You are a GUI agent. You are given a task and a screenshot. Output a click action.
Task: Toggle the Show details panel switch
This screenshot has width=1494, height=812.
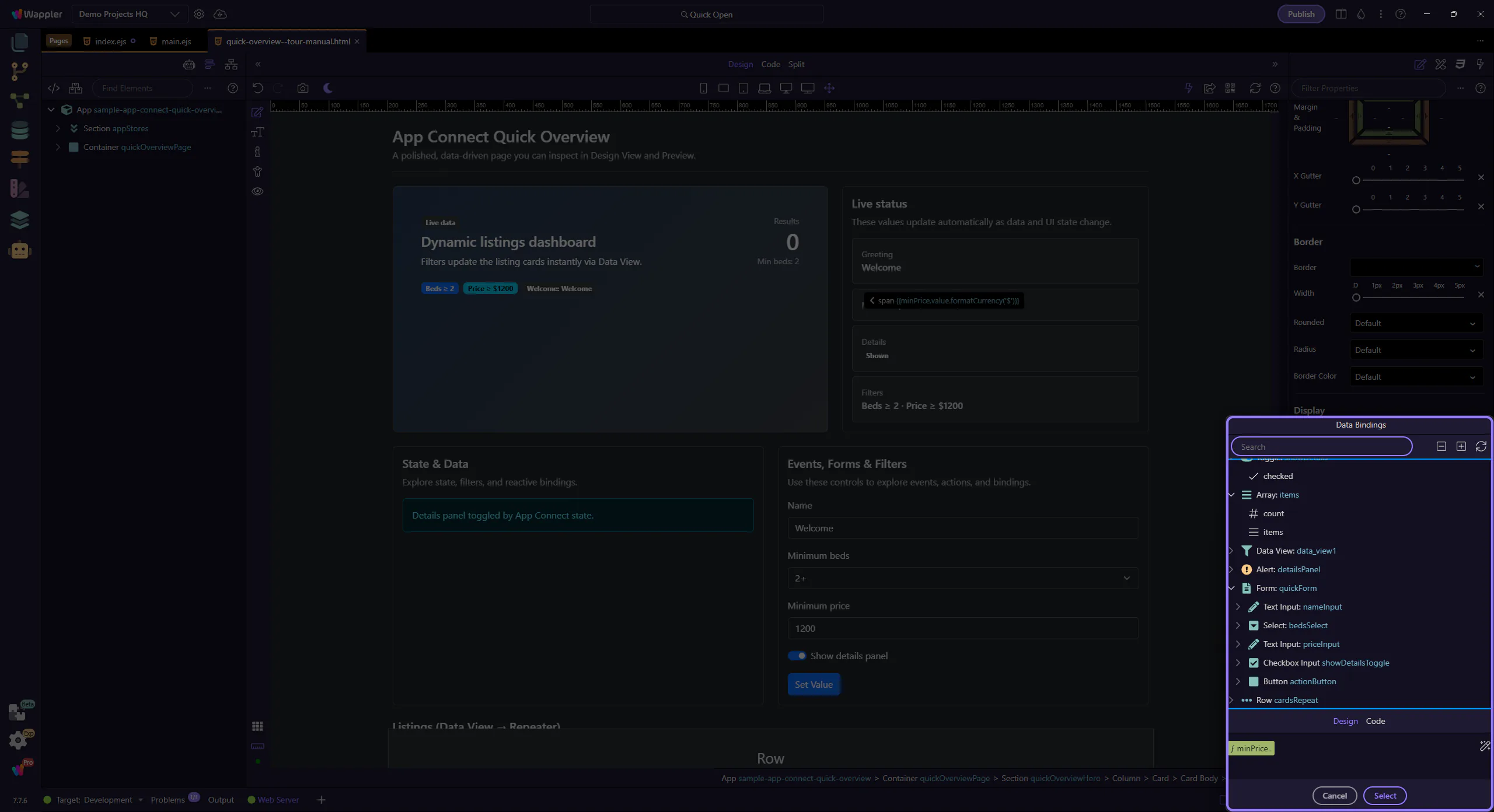797,656
